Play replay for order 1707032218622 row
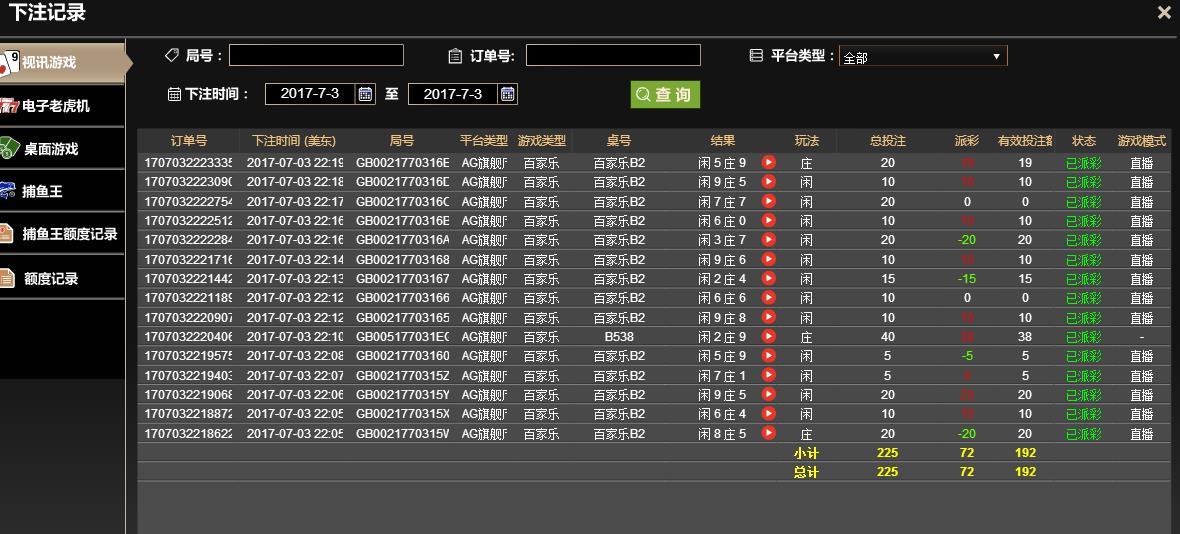 click(768, 432)
